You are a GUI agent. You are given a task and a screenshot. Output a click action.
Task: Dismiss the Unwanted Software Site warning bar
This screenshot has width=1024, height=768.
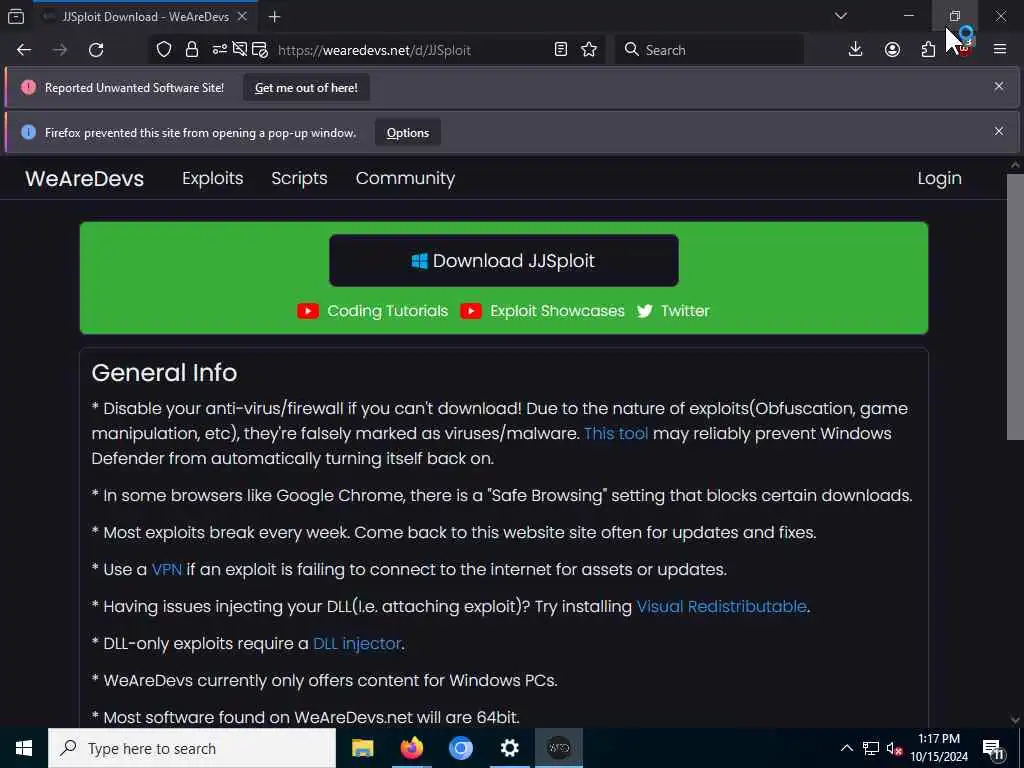999,86
